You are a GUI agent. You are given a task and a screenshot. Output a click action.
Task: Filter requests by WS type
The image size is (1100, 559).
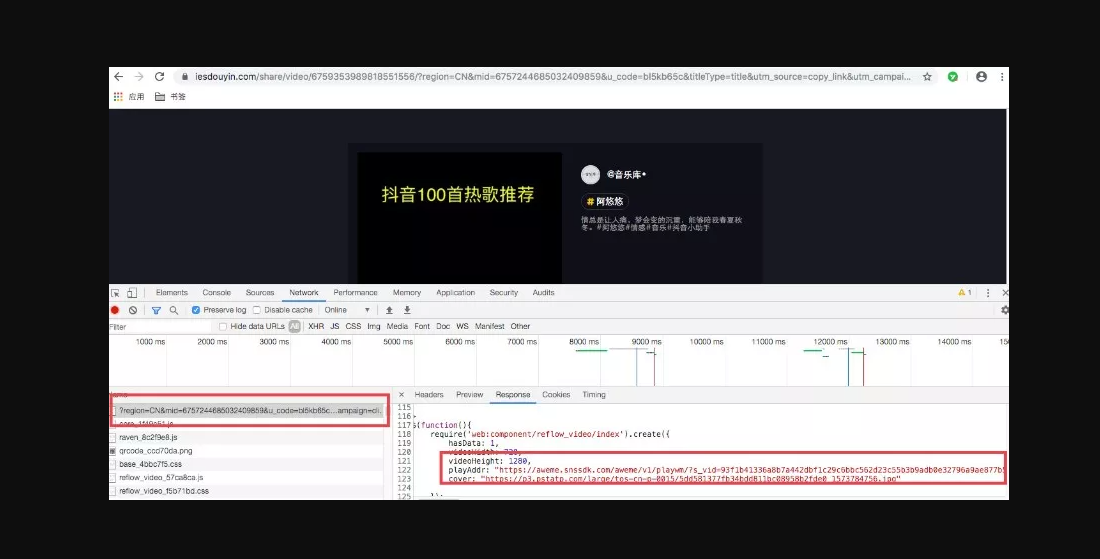coord(462,326)
